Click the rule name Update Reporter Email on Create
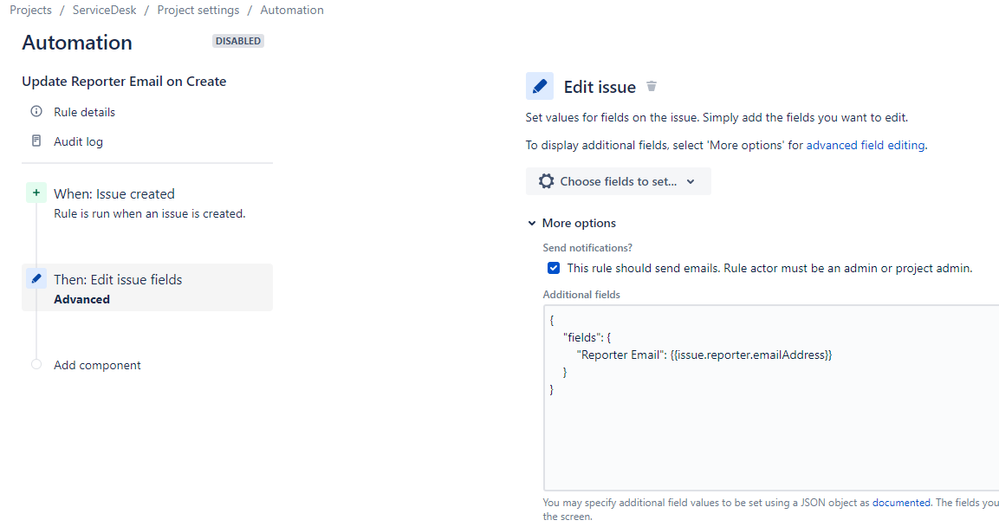Image resolution: width=999 pixels, height=528 pixels. click(x=124, y=82)
